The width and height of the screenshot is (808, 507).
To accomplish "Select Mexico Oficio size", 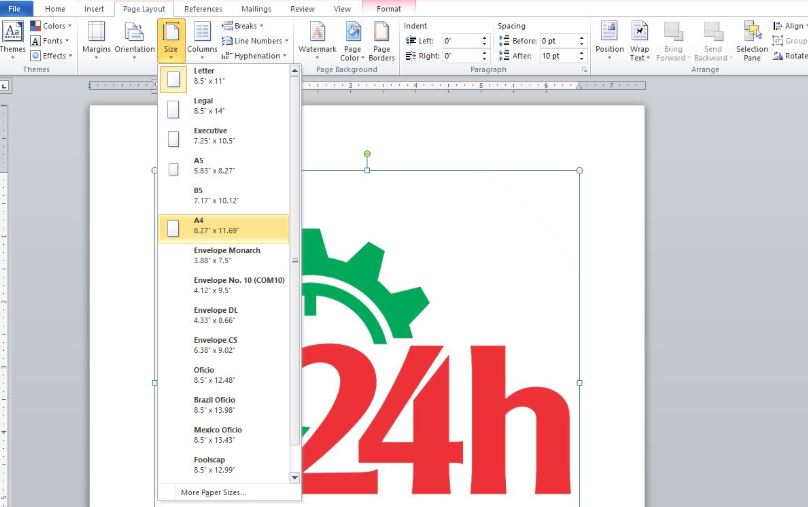I will click(224, 437).
